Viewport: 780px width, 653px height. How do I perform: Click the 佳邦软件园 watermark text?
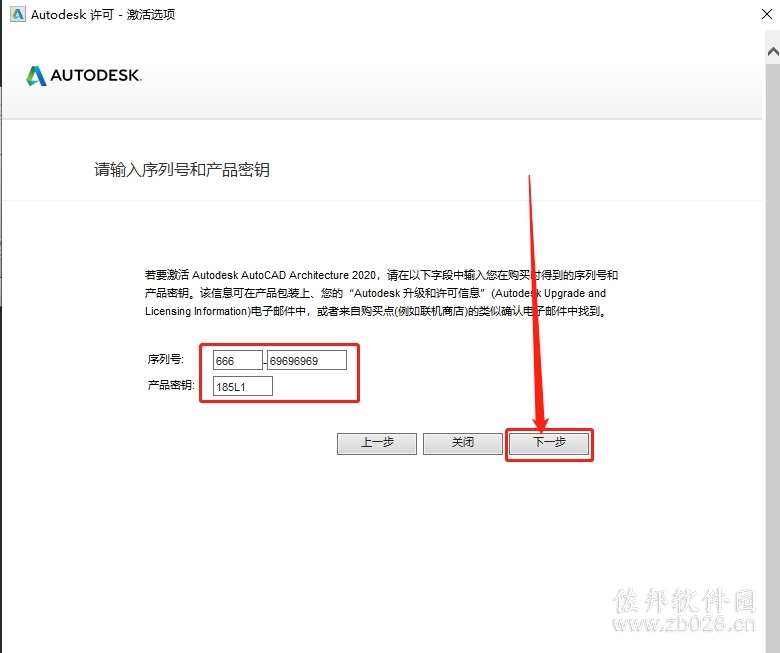(x=684, y=600)
